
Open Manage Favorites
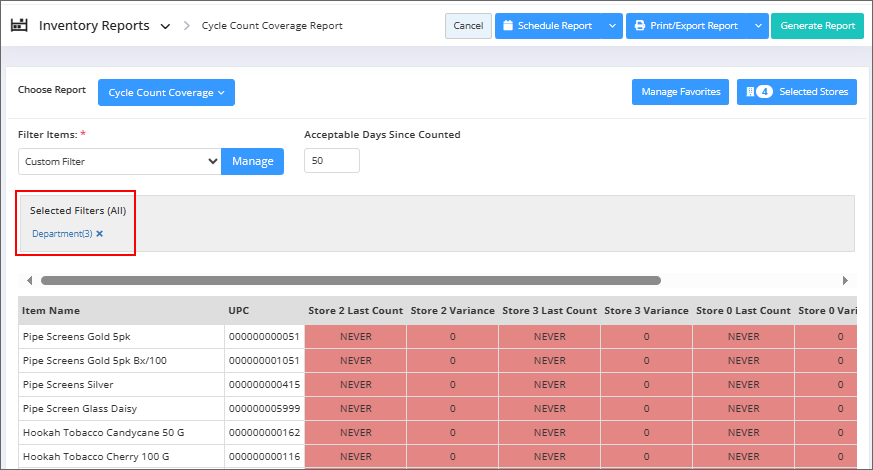[680, 92]
